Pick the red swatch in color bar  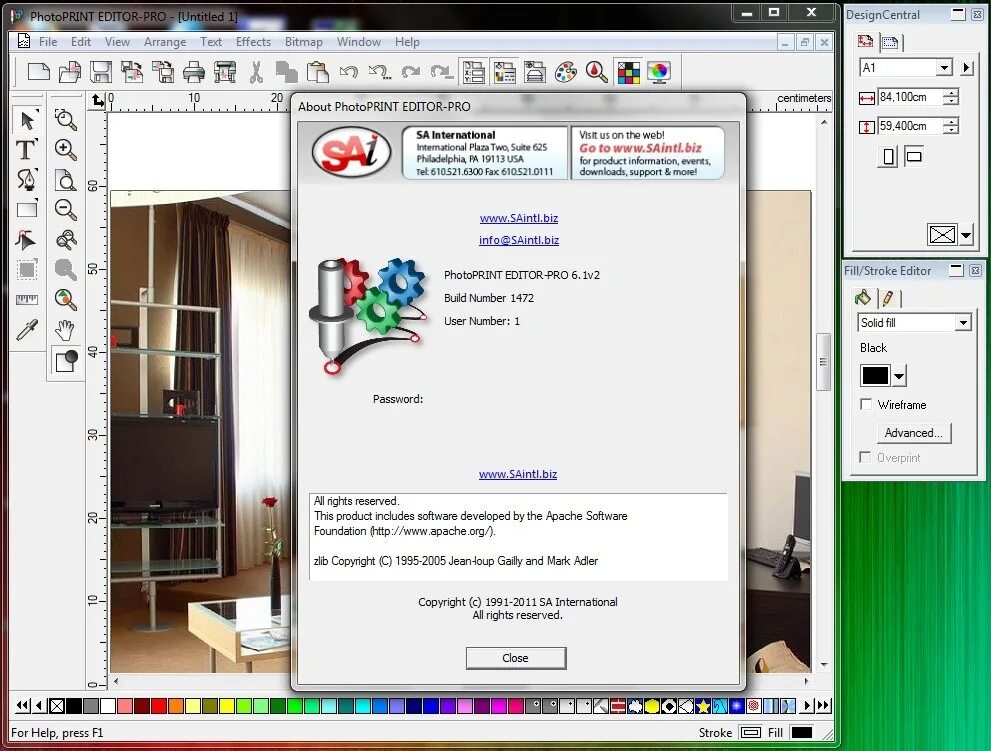[159, 705]
